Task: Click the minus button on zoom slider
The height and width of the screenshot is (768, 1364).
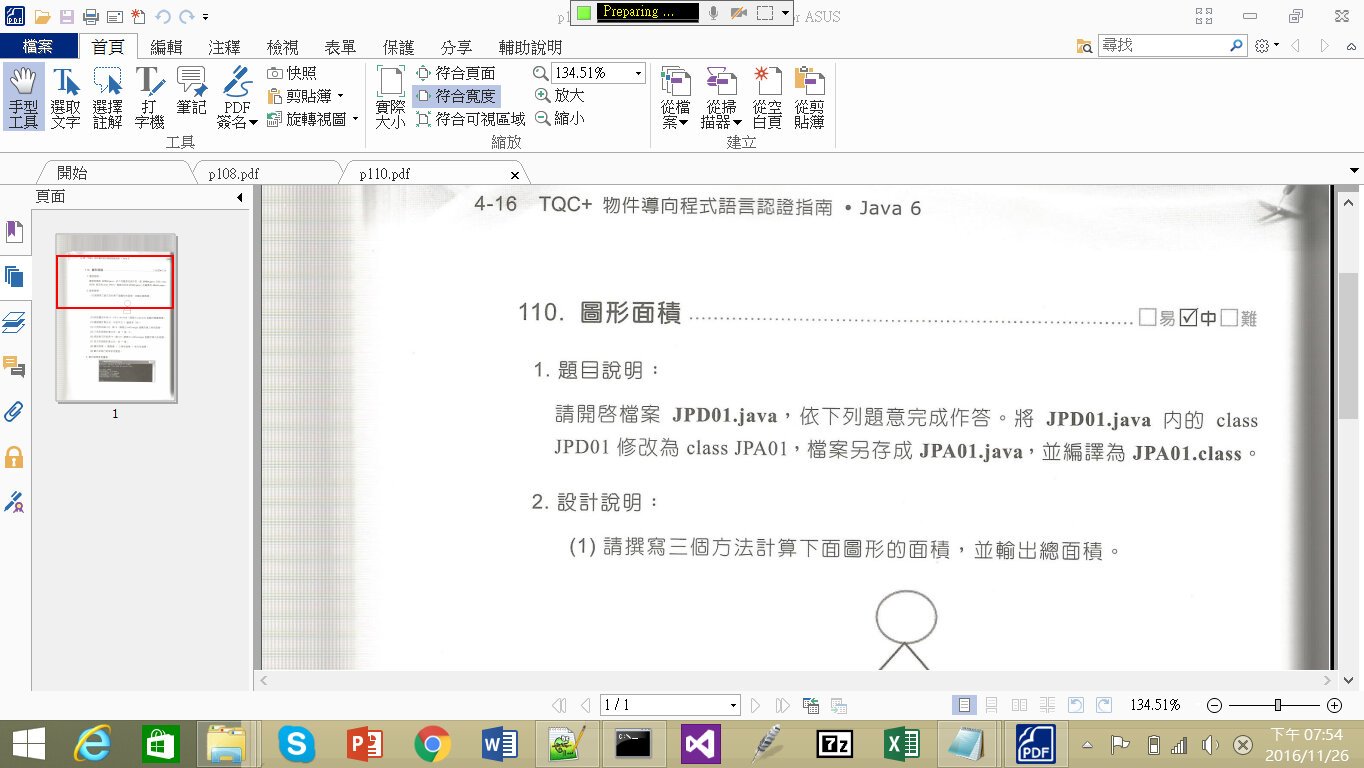Action: coord(1215,705)
